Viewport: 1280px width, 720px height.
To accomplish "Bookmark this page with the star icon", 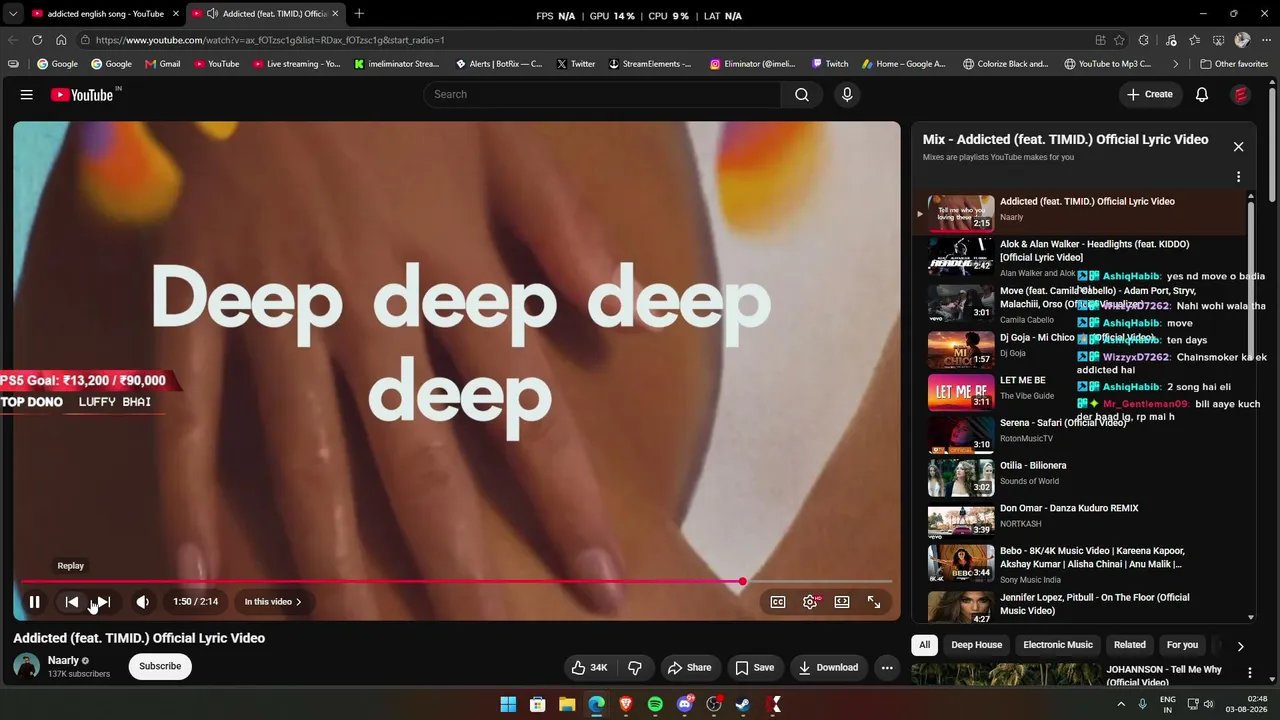I will [x=1120, y=40].
